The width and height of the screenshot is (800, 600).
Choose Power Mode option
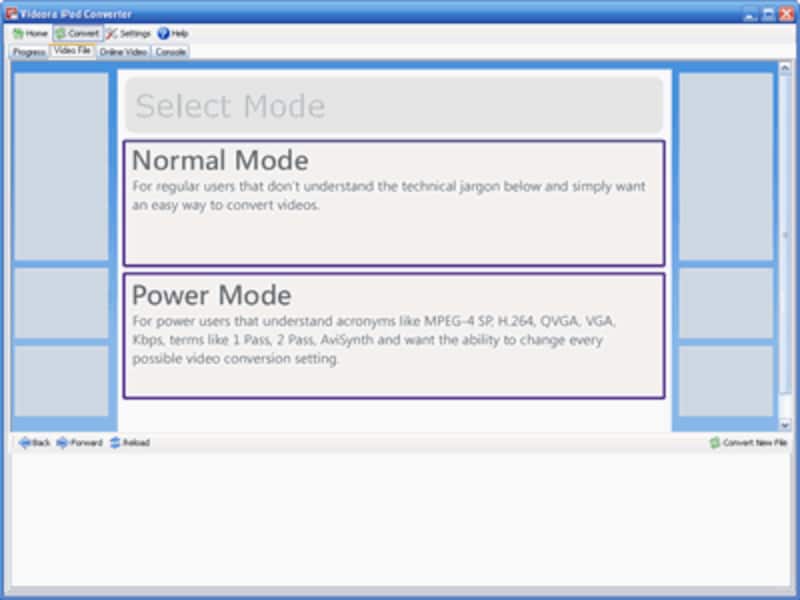coord(393,335)
